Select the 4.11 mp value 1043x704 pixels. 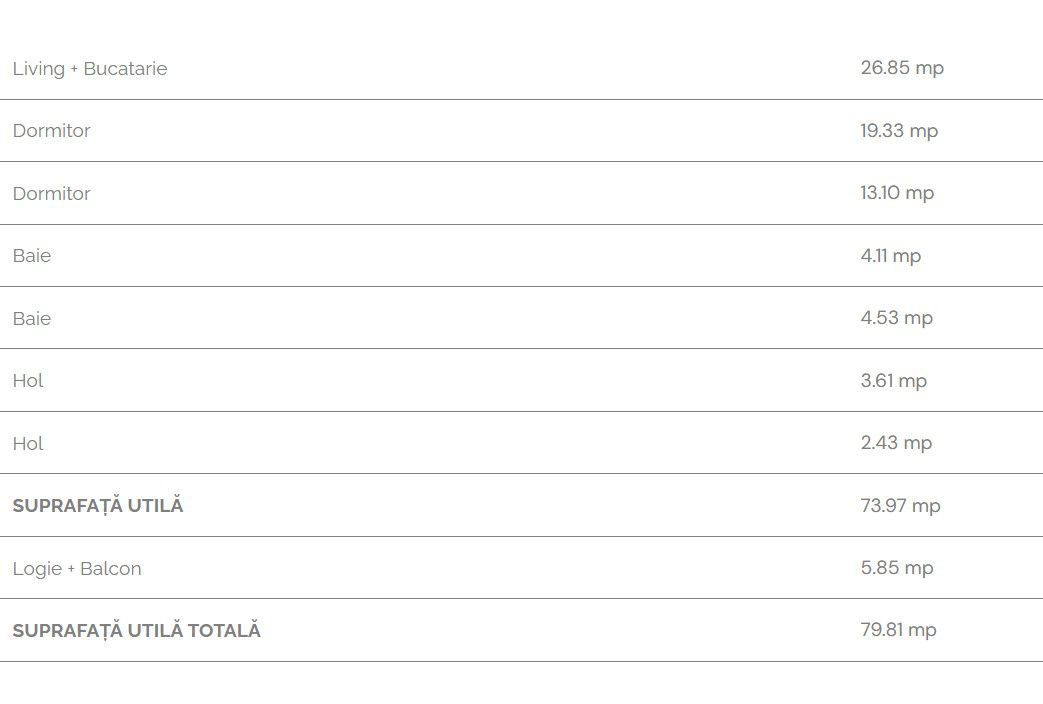pos(890,256)
